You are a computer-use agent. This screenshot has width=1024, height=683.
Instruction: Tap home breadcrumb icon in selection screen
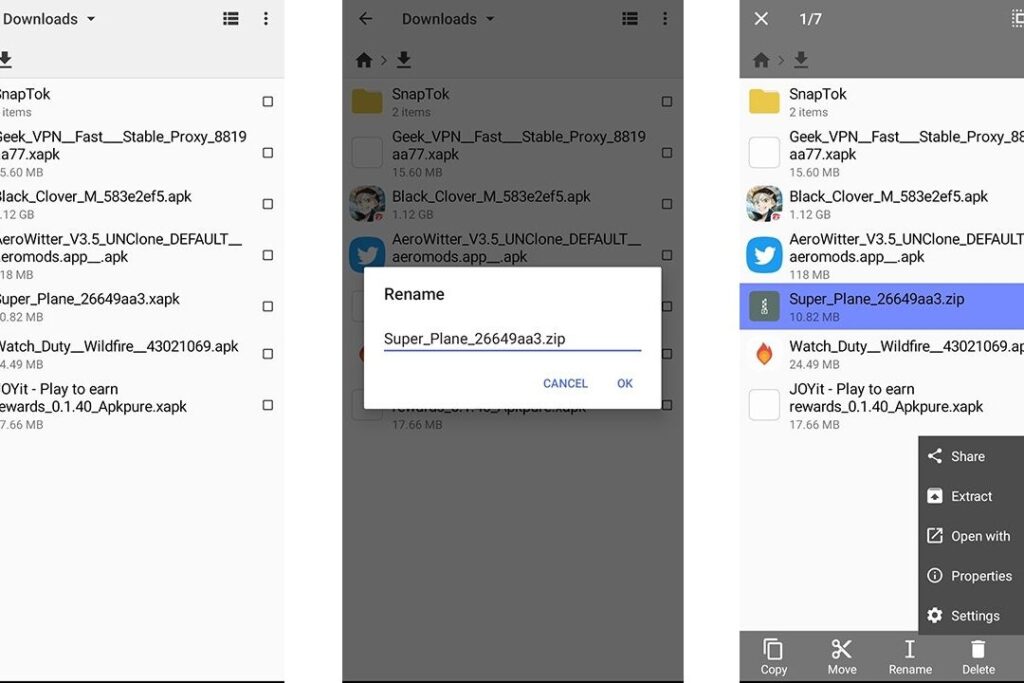[x=761, y=60]
